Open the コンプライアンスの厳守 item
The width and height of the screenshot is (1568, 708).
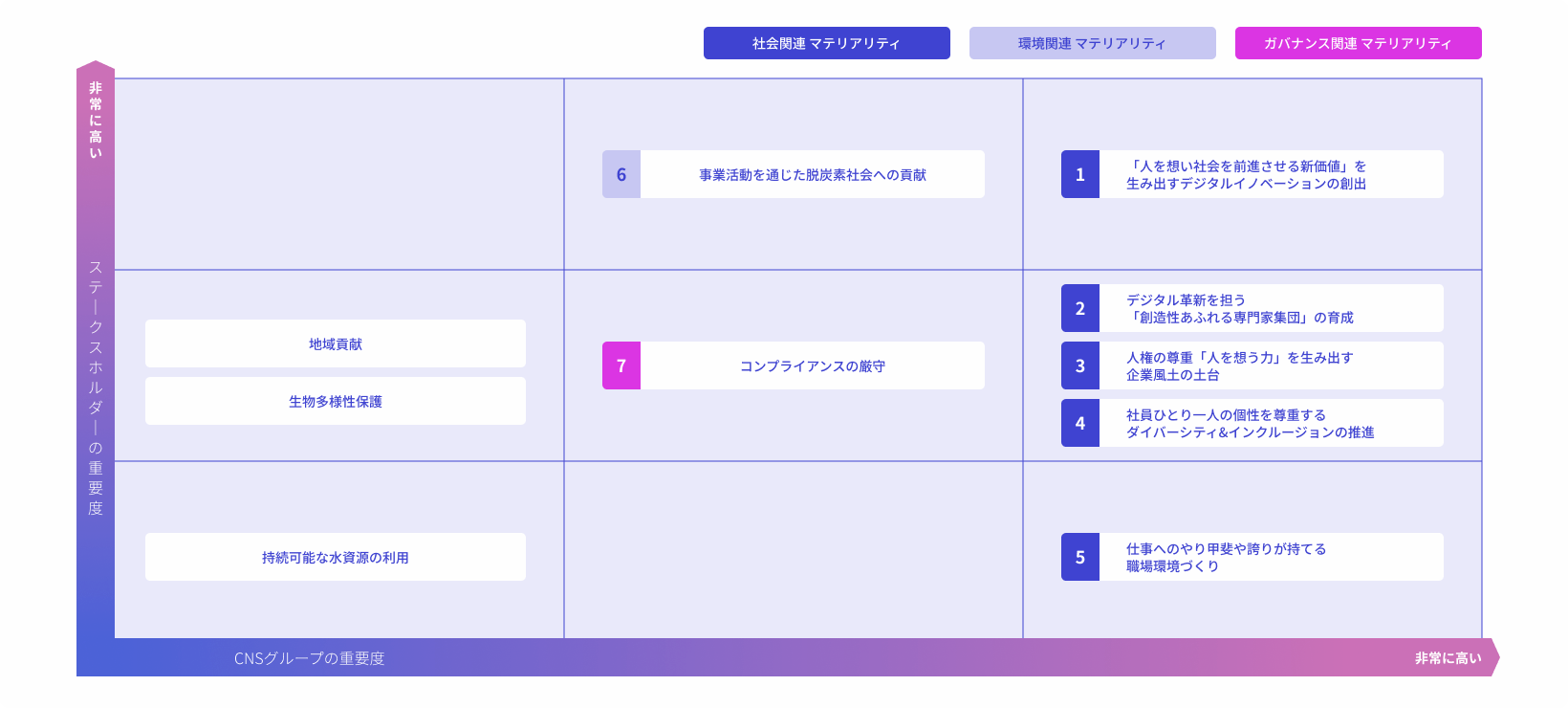coord(812,365)
